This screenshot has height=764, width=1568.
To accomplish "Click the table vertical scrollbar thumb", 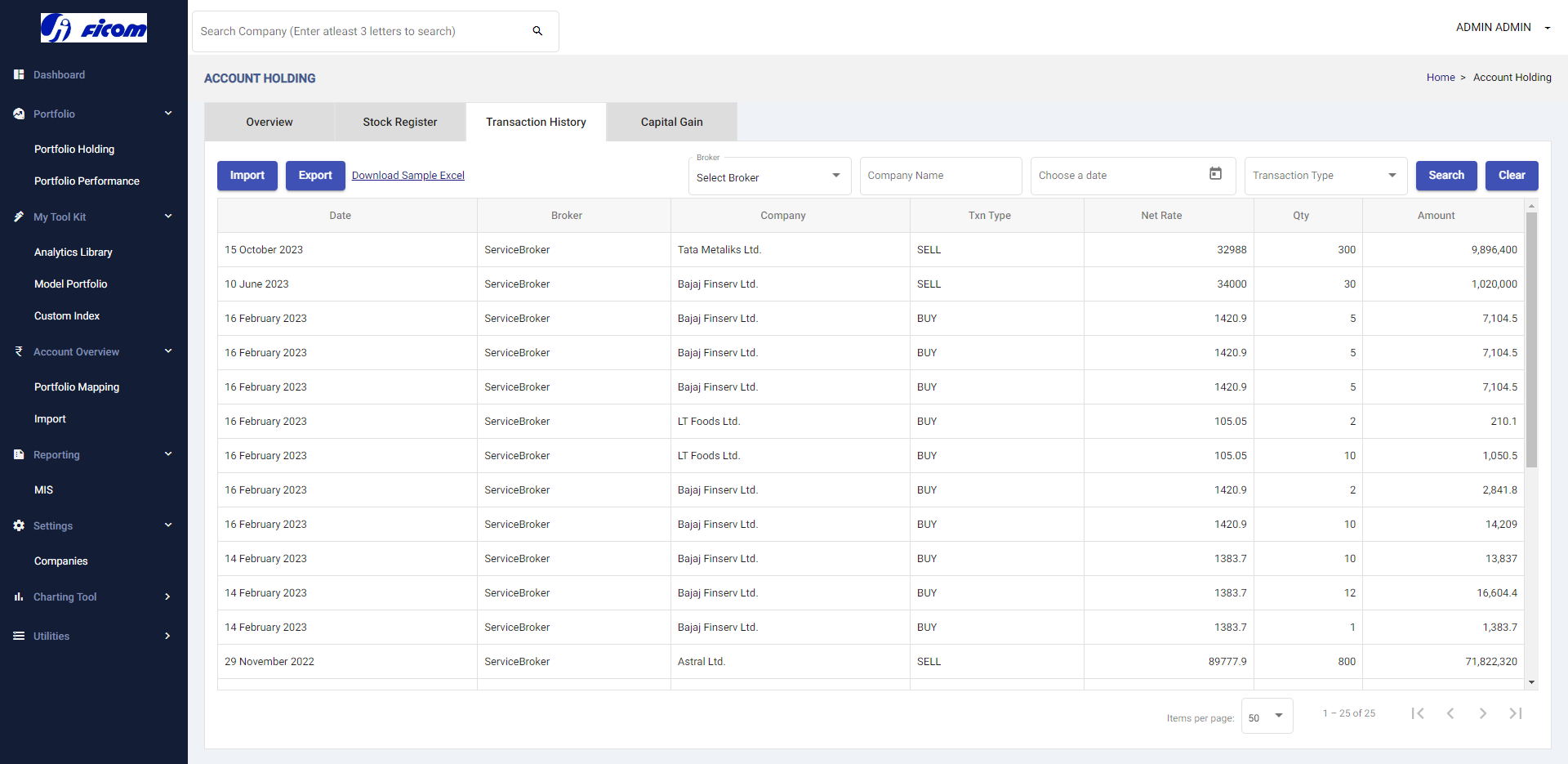I will point(1531,339).
